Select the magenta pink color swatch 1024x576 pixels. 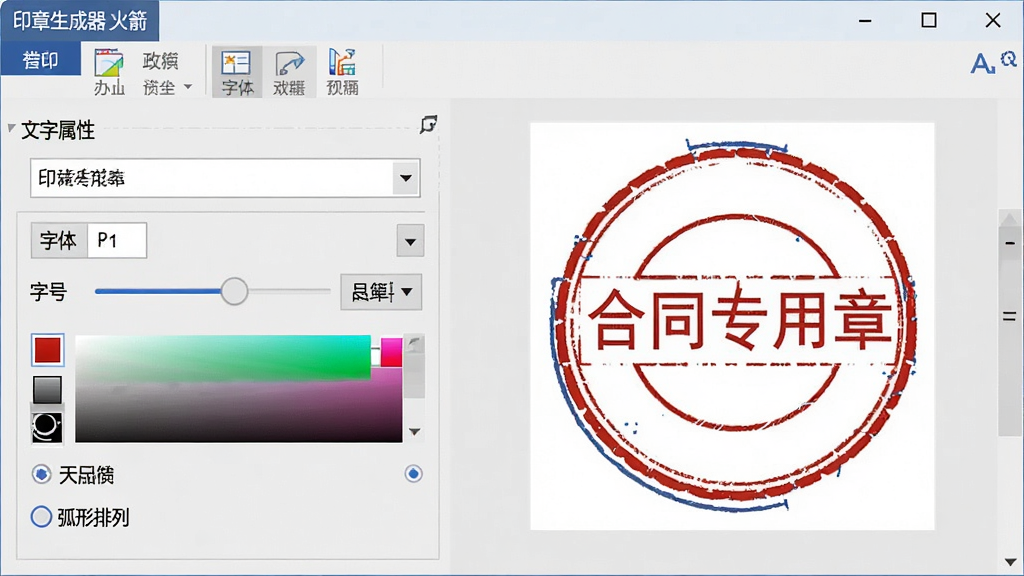coord(391,352)
